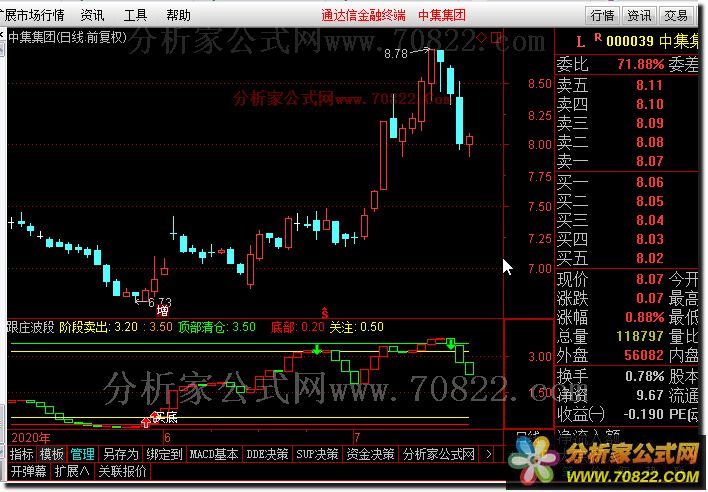Switch to DDE决策 template
The image size is (708, 492).
click(x=267, y=454)
